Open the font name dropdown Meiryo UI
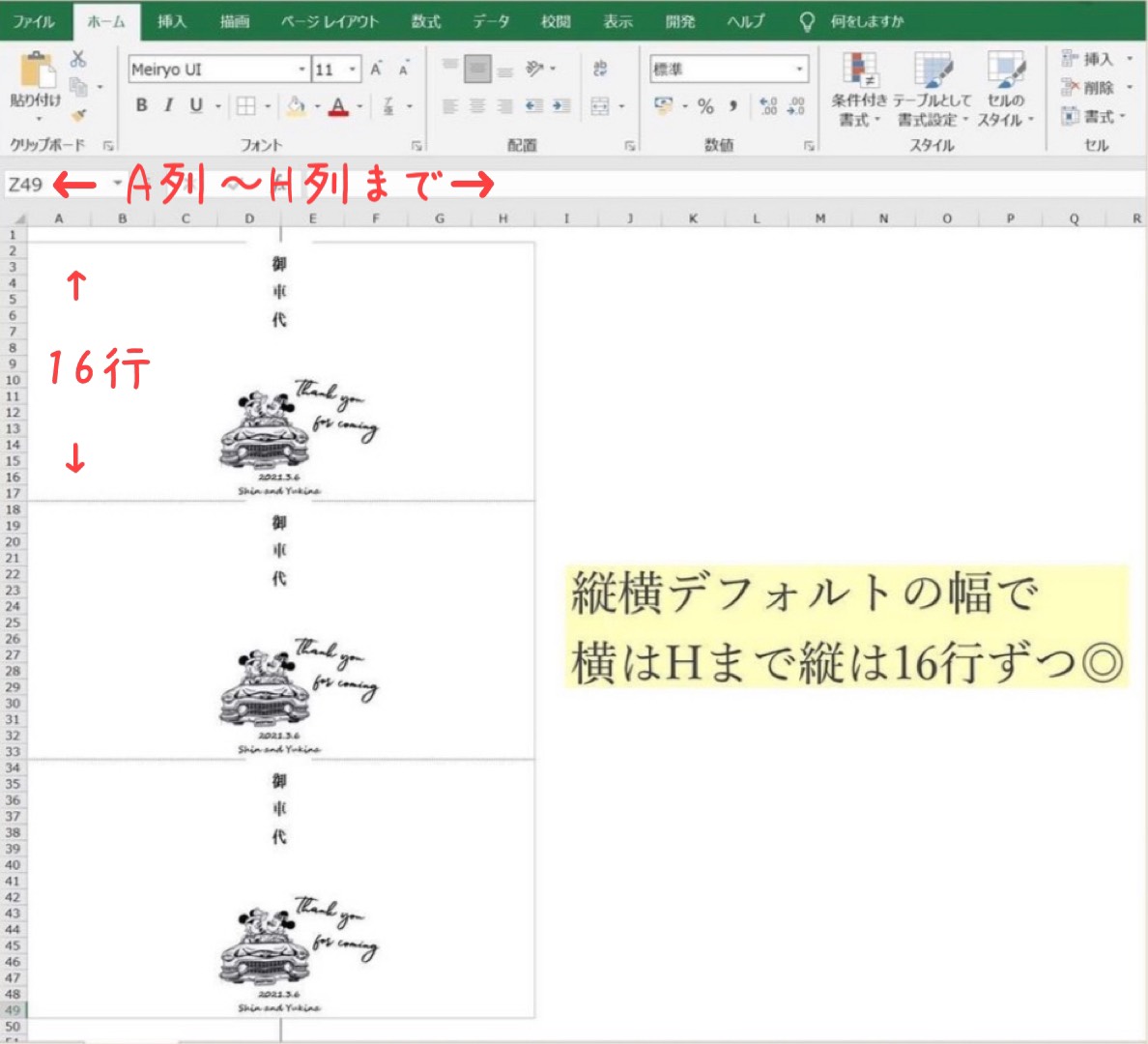 (x=301, y=70)
